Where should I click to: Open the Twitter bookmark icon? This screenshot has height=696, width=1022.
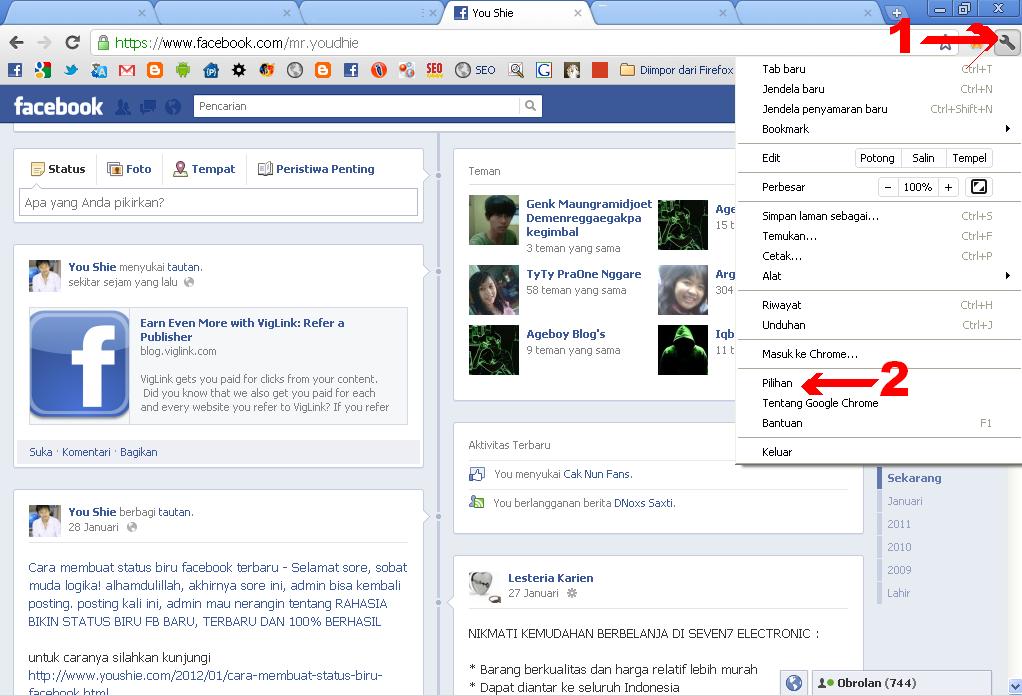tap(71, 70)
